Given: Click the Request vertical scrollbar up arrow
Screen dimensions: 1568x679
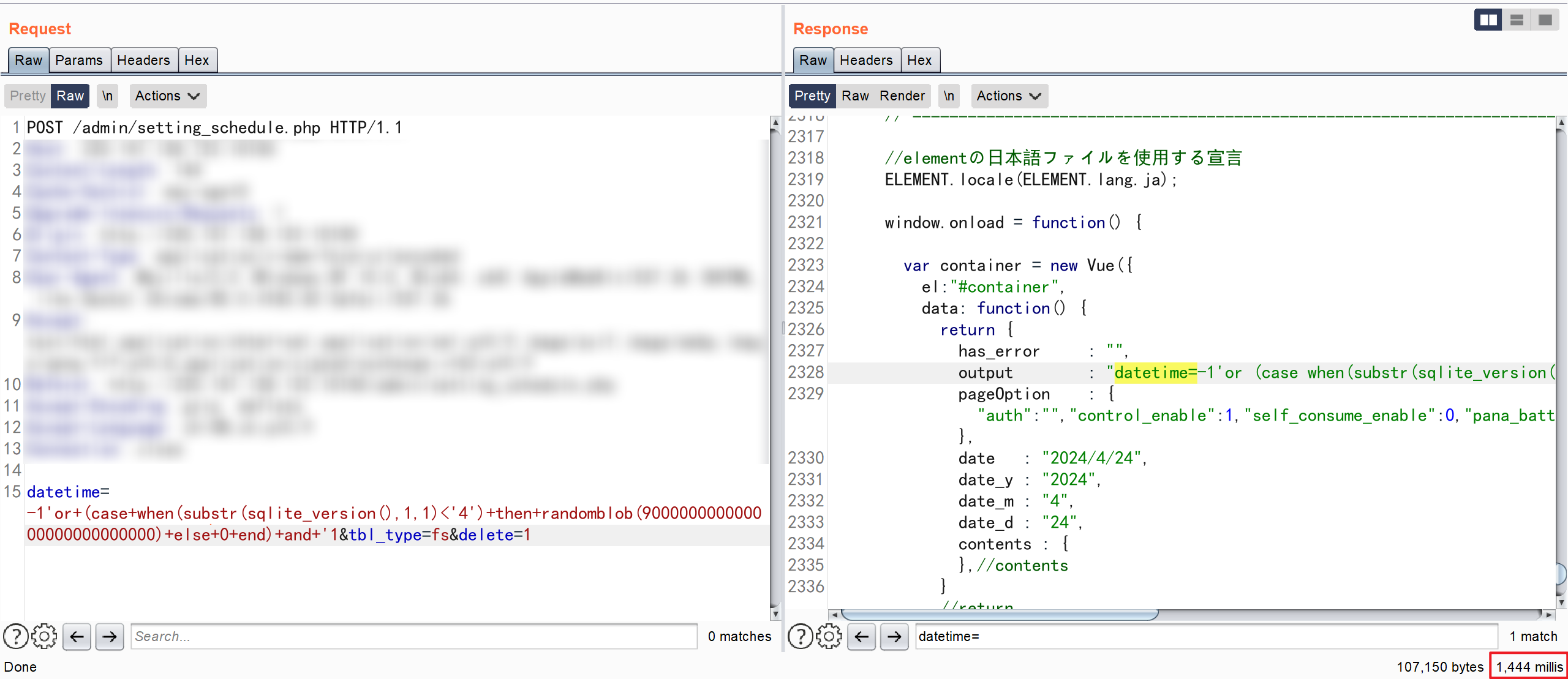Looking at the screenshot, I should pyautogui.click(x=775, y=122).
